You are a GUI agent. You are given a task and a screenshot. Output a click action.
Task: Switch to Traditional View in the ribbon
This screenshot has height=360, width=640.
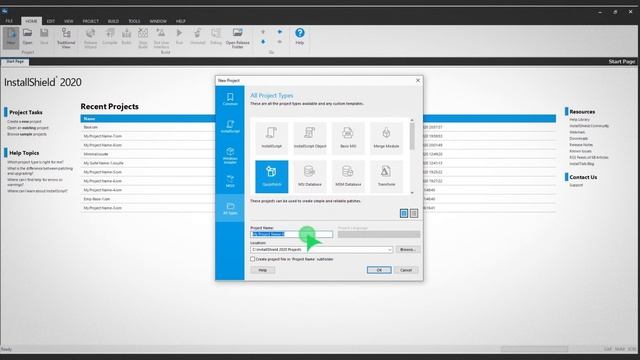(66, 38)
